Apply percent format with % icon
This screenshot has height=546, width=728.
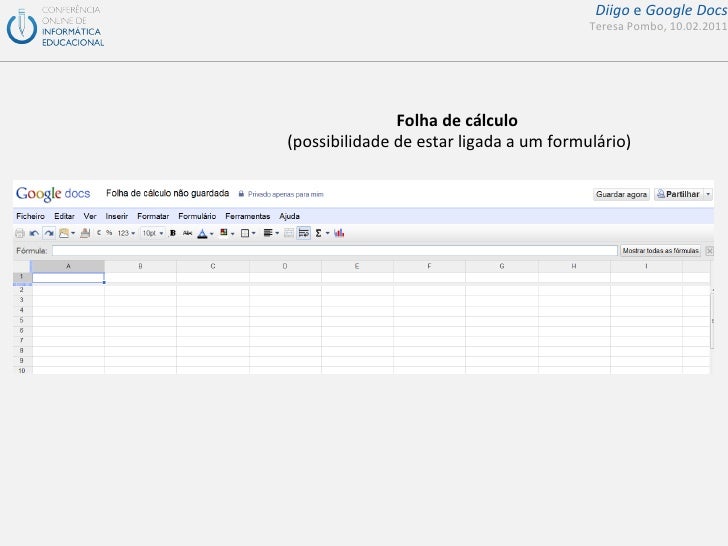click(109, 233)
